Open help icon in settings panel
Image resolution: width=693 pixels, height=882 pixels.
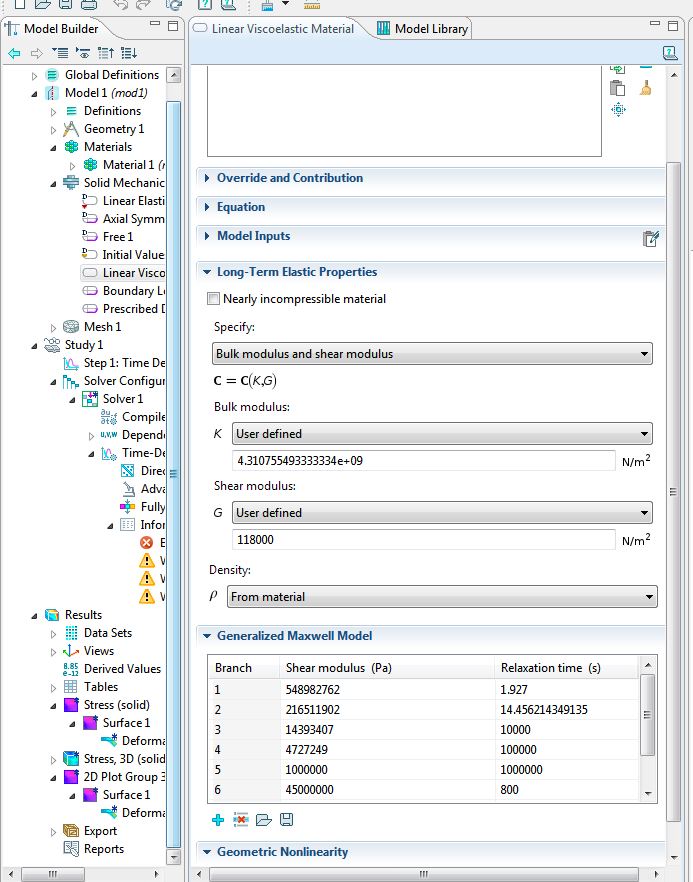[x=669, y=53]
